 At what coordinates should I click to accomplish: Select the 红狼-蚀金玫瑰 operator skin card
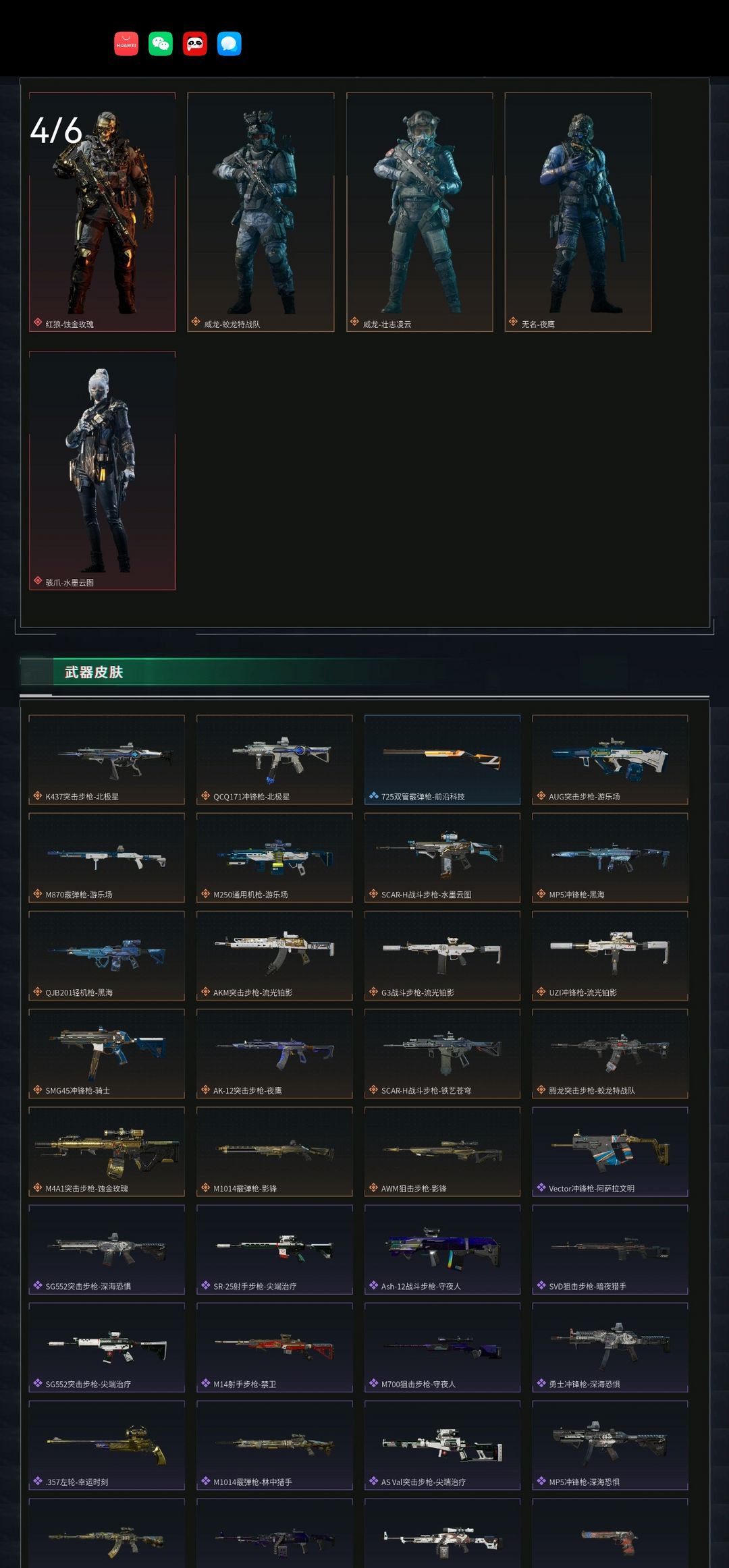102,212
